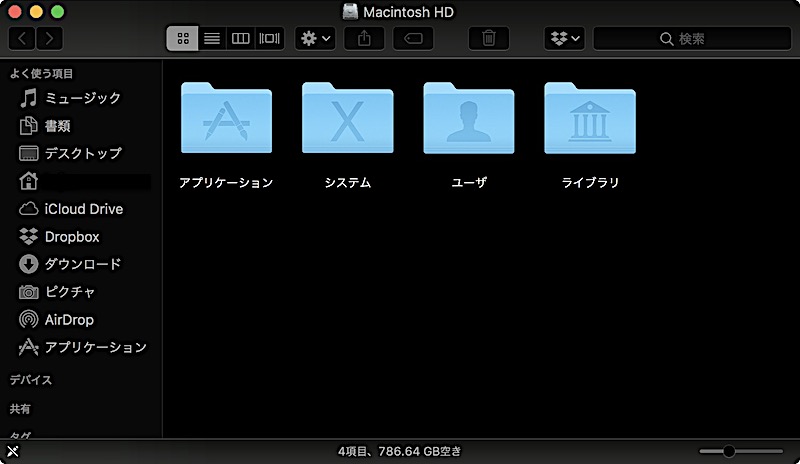
Task: Select the ユーザ folder icon
Action: click(x=469, y=118)
